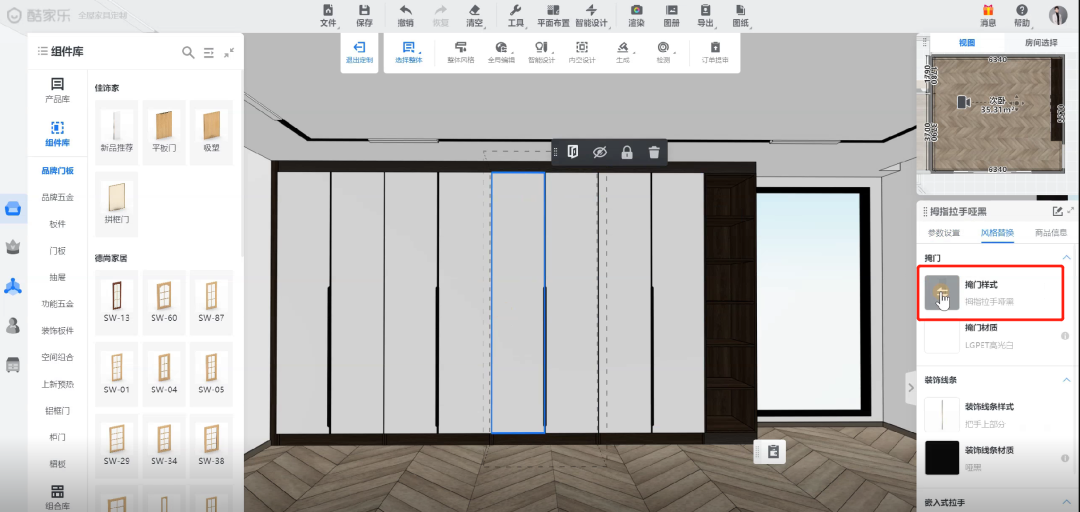Collapse the 组件库 panel with shrink arrows
The image size is (1080, 512).
pos(229,52)
